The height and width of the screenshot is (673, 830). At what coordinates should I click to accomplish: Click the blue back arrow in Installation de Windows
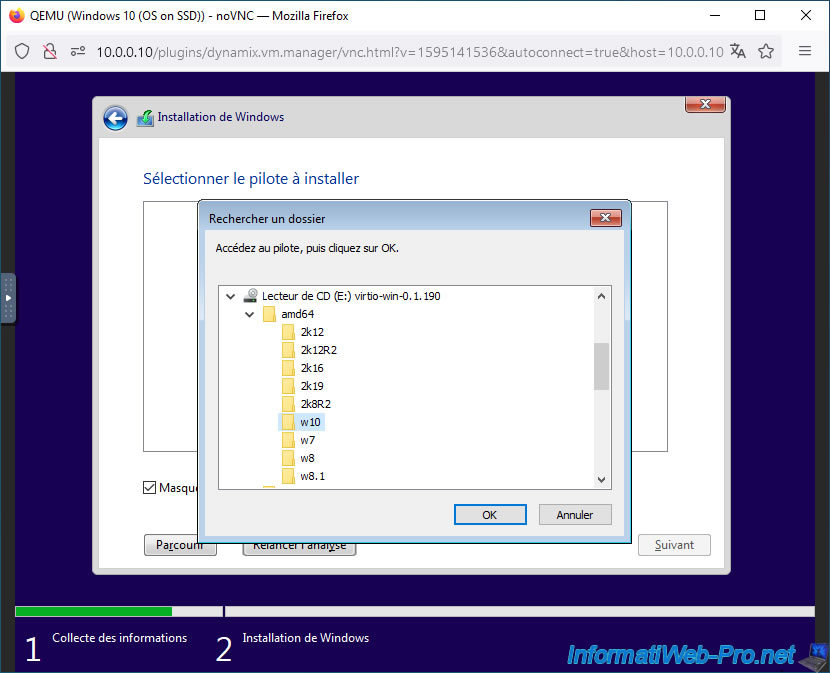tap(115, 118)
